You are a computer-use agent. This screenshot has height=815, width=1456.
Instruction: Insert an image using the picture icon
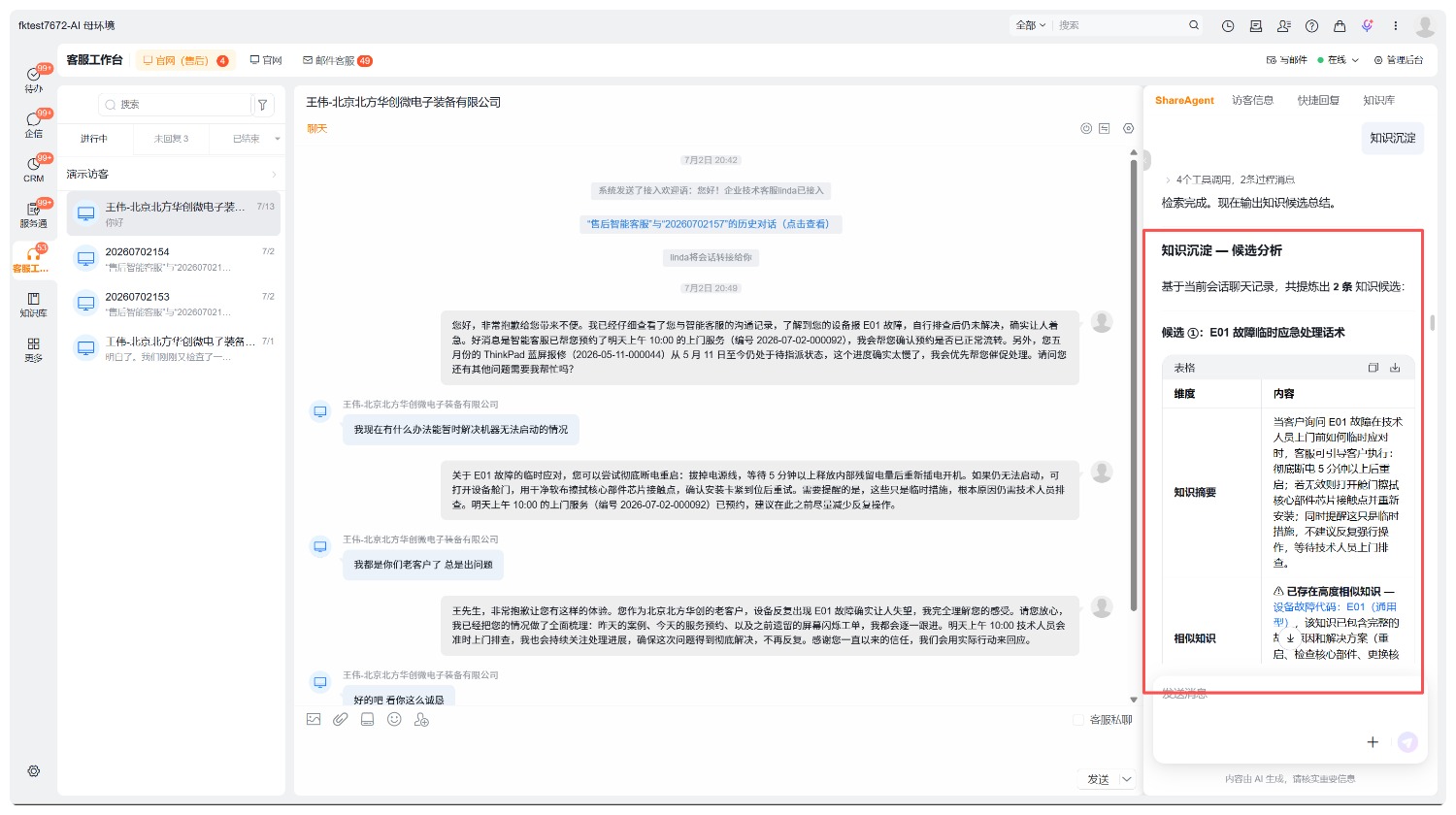click(x=314, y=719)
